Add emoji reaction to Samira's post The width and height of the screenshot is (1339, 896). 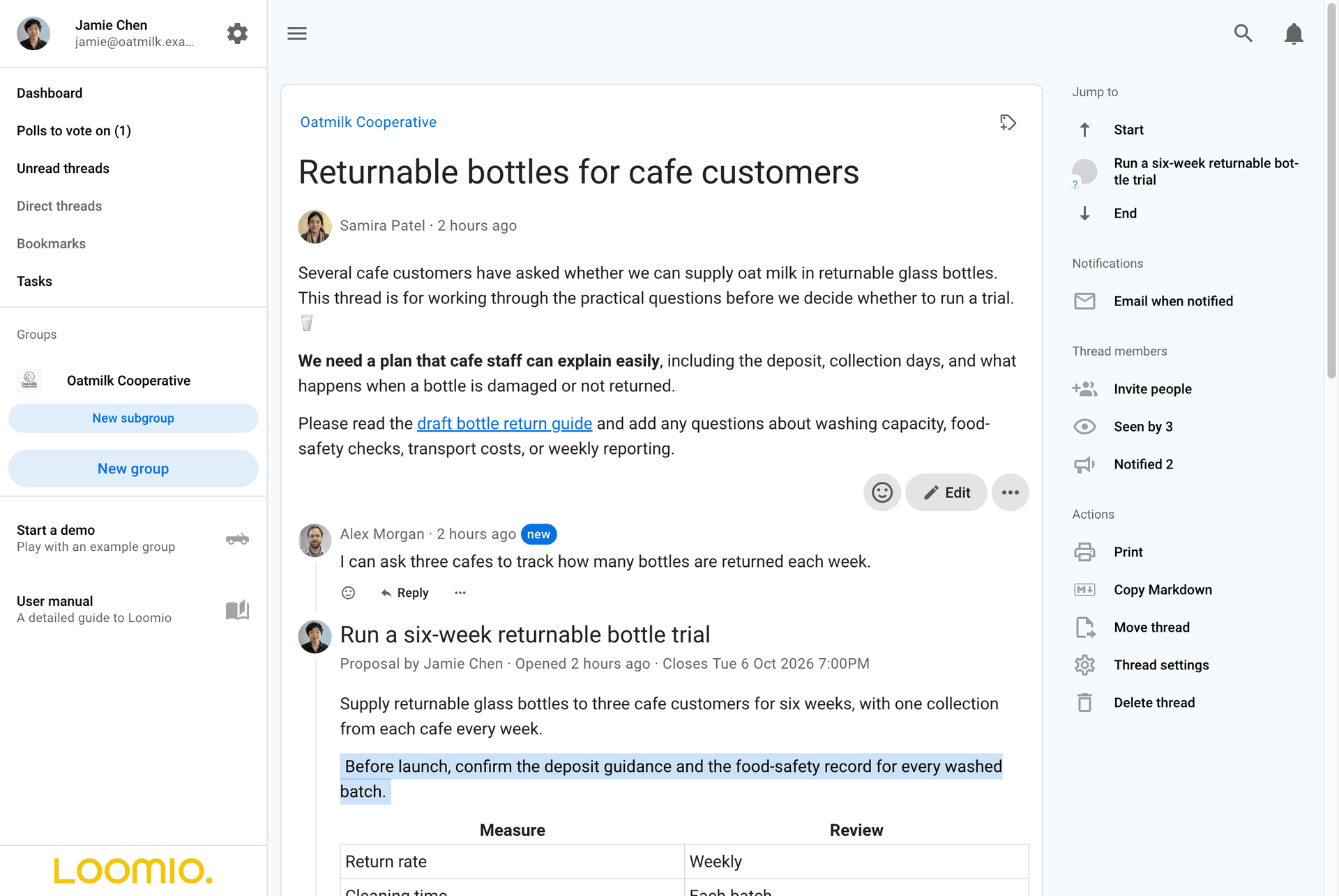pos(882,493)
